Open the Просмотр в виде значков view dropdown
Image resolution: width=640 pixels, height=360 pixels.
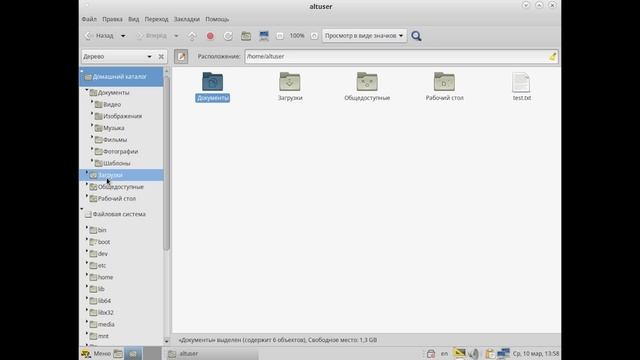364,36
